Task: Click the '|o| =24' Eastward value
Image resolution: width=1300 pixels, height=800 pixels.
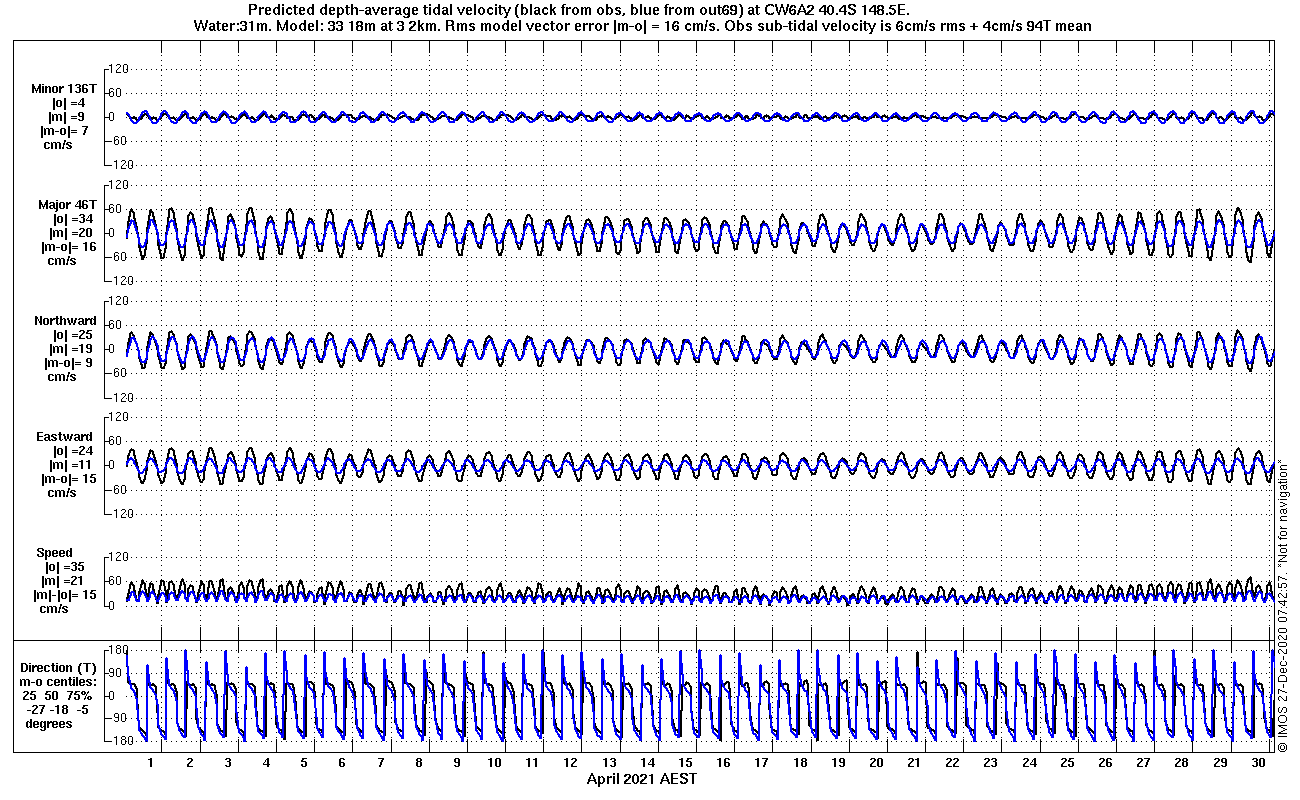Action: click(x=72, y=451)
